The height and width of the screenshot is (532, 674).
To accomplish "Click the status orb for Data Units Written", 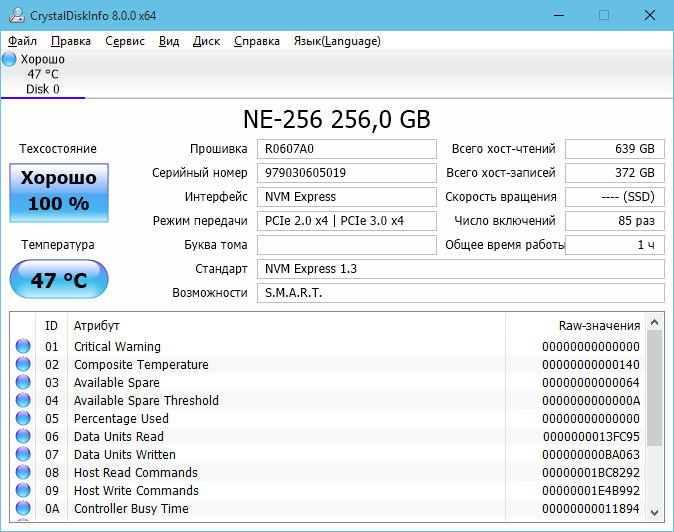I will (23, 454).
